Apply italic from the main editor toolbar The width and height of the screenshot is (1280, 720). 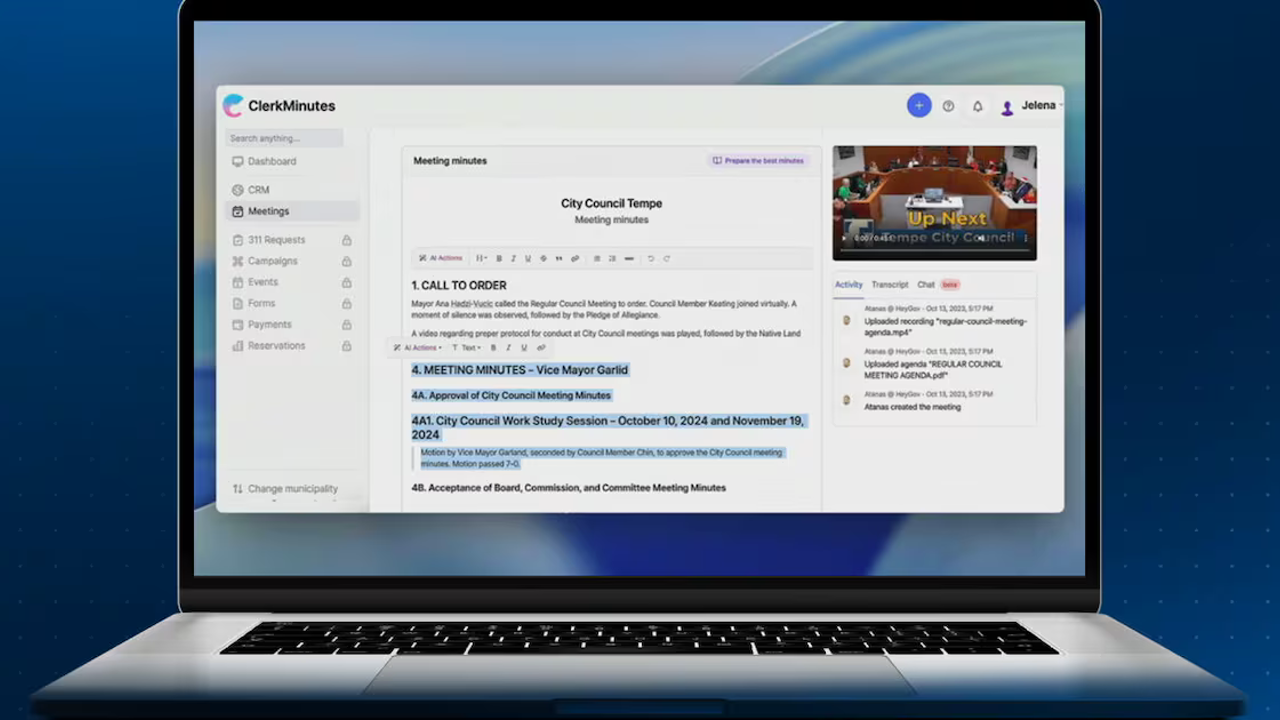click(x=513, y=259)
